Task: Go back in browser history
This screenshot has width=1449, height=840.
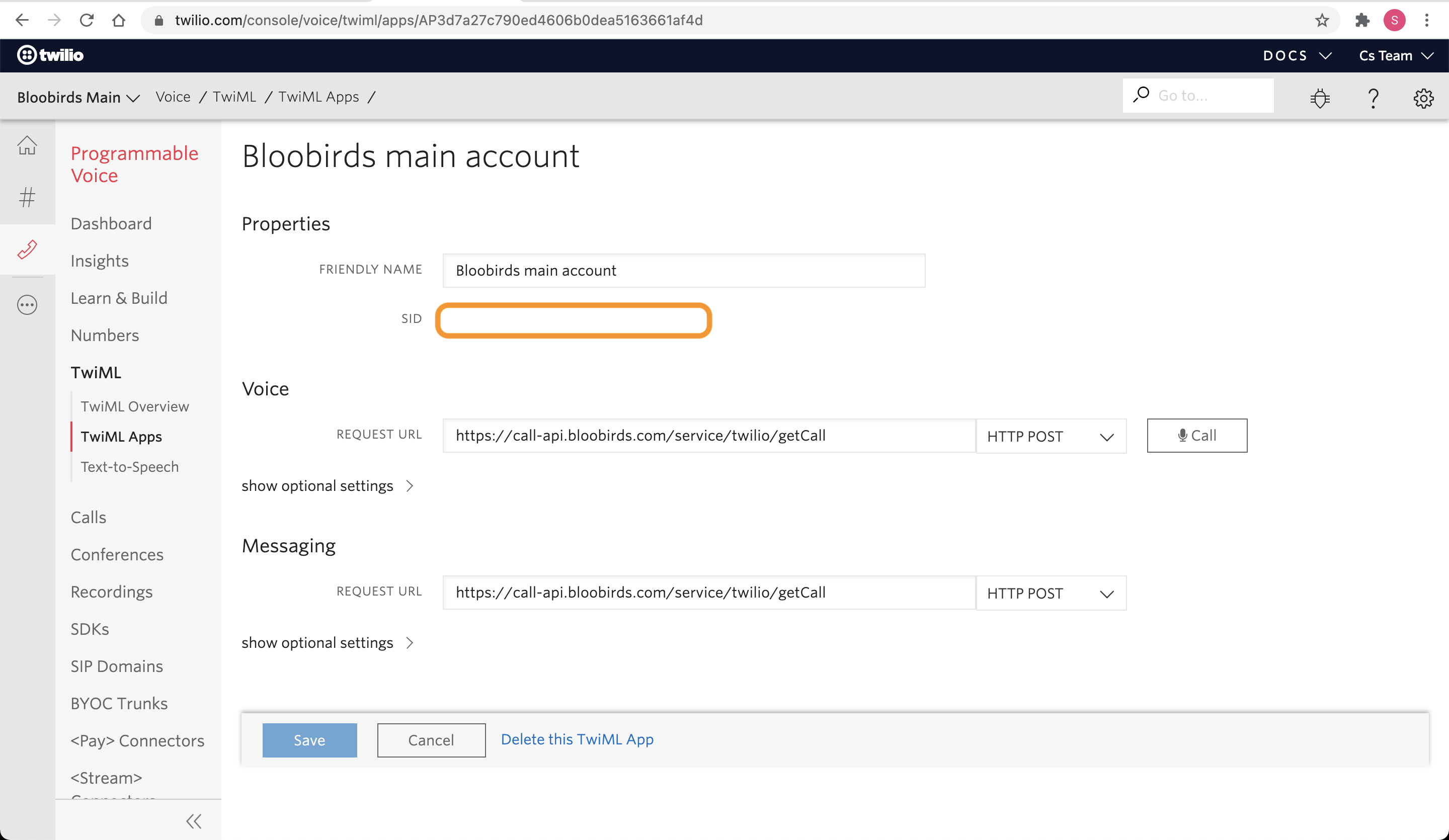Action: click(x=22, y=20)
